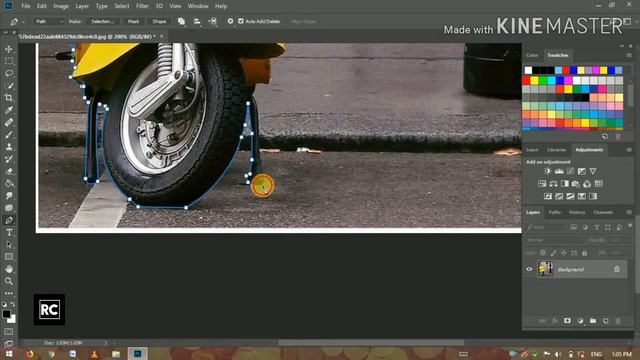640x360 pixels.
Task: Select the Hand tool
Action: pos(9,269)
